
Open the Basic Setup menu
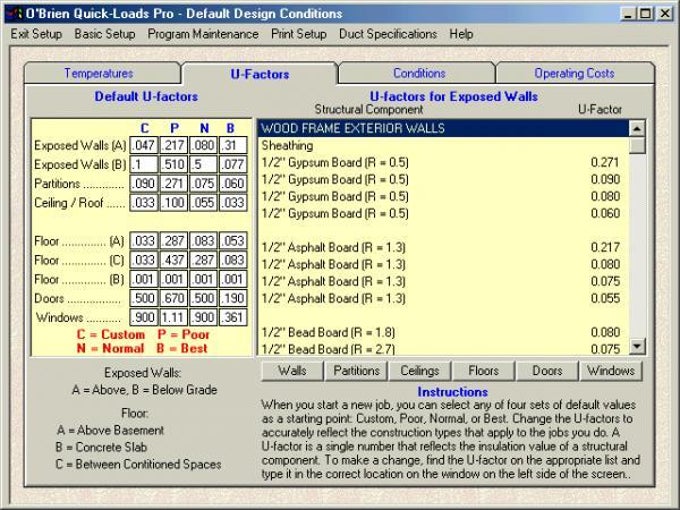[105, 34]
